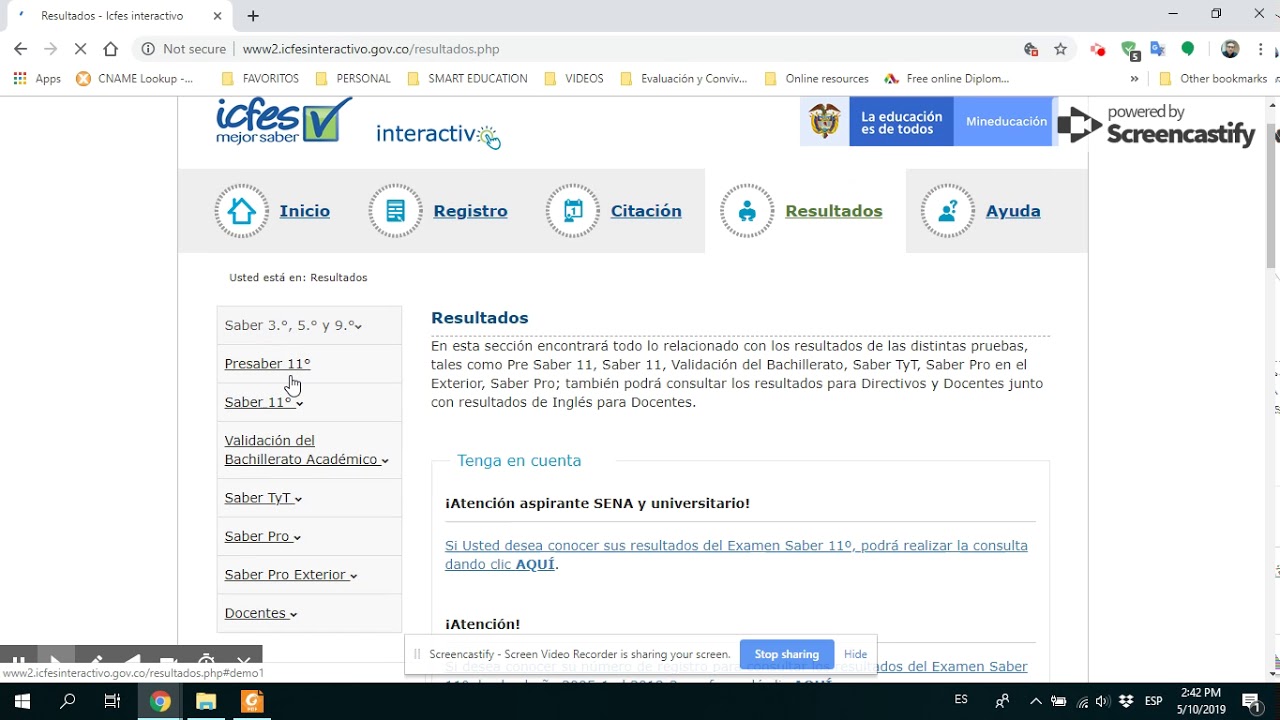Click the Saber 11° results consultation link

[x=736, y=555]
